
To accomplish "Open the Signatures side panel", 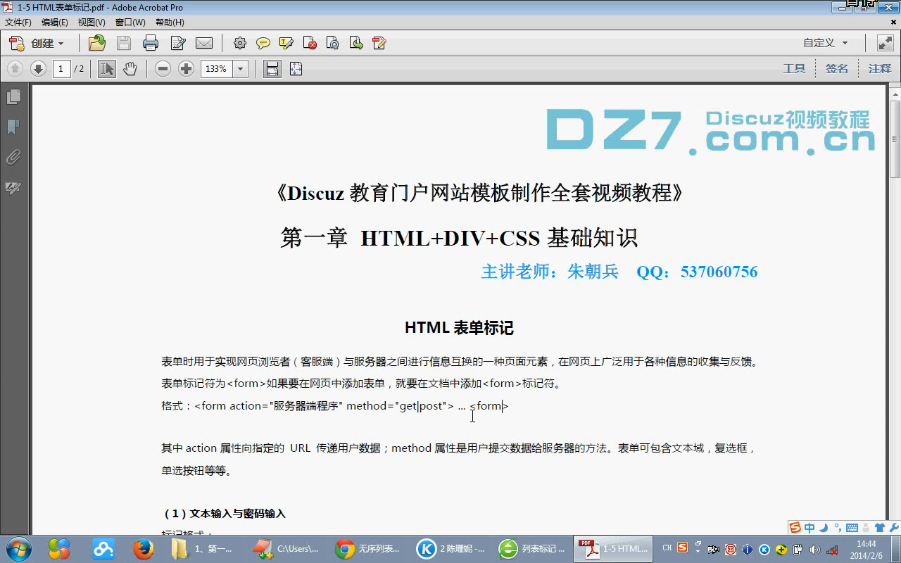I will [13, 187].
